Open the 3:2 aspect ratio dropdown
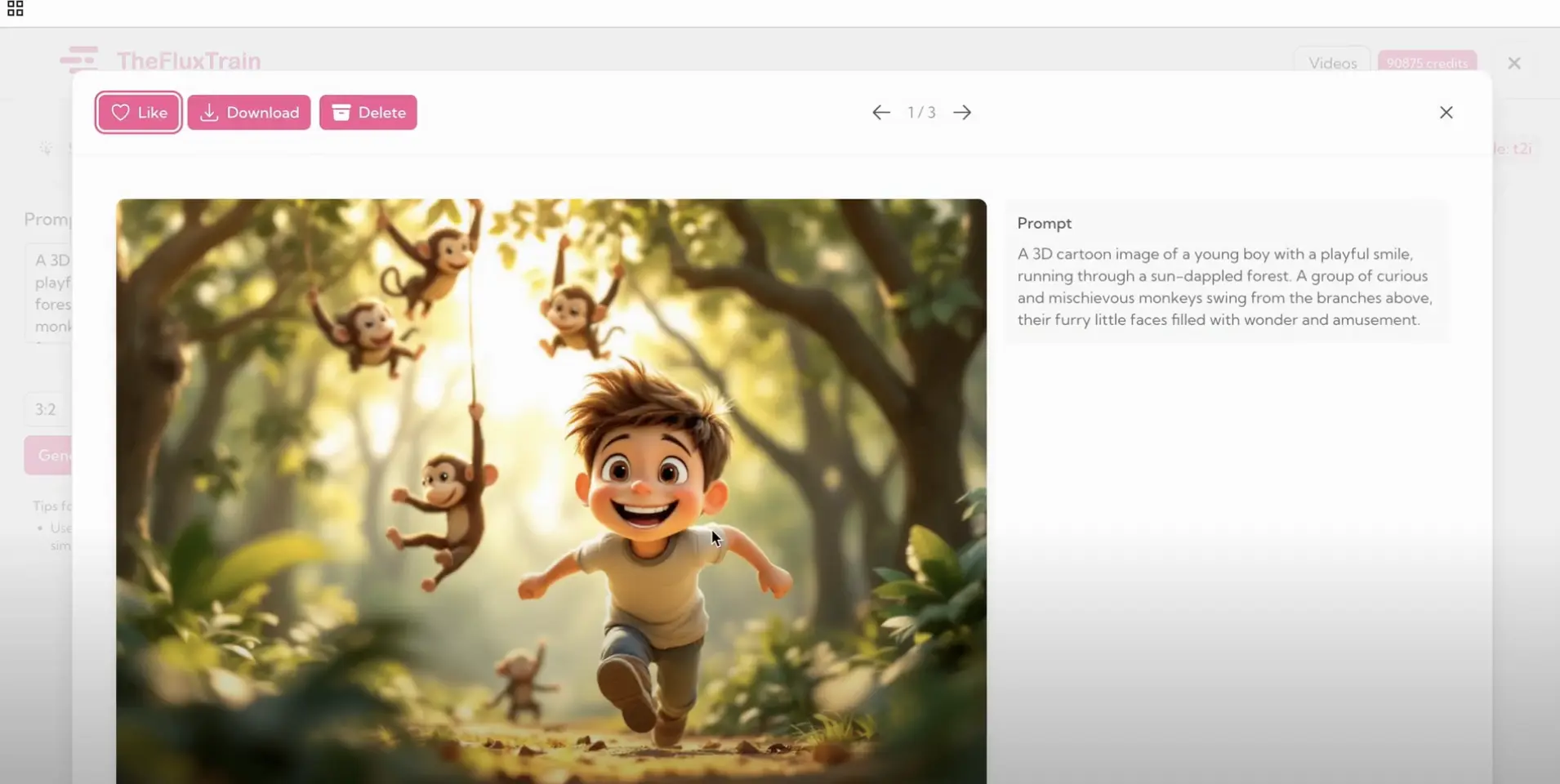Viewport: 1560px width, 784px height. (x=47, y=409)
